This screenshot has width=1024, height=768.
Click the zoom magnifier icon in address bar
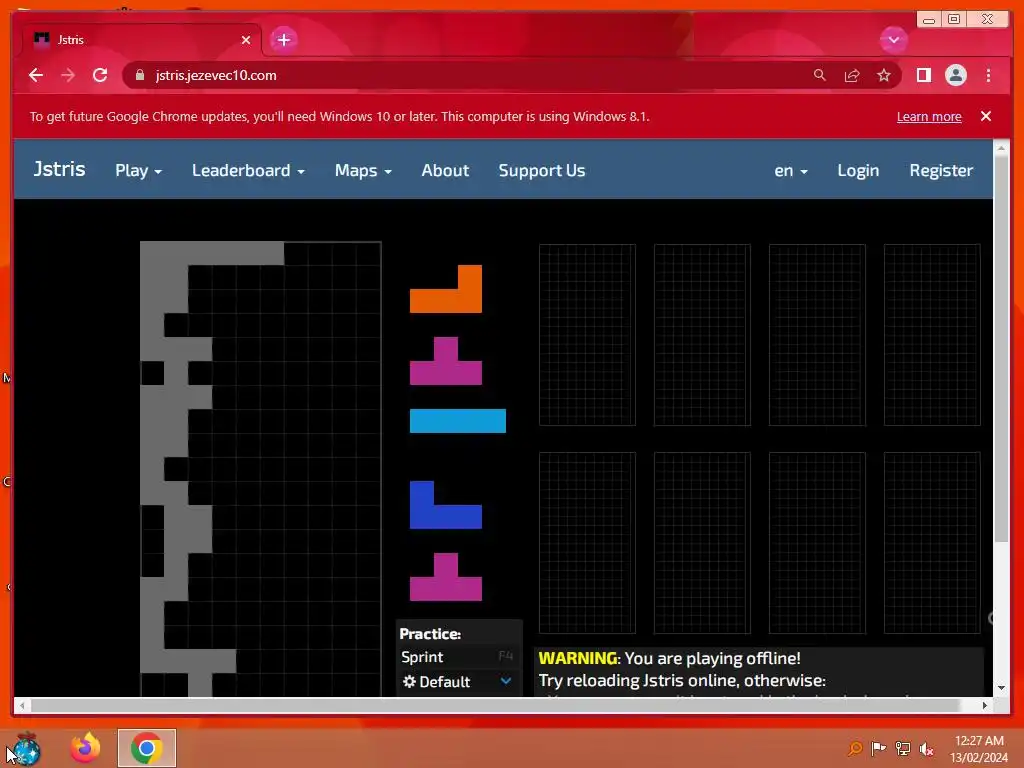tap(820, 75)
